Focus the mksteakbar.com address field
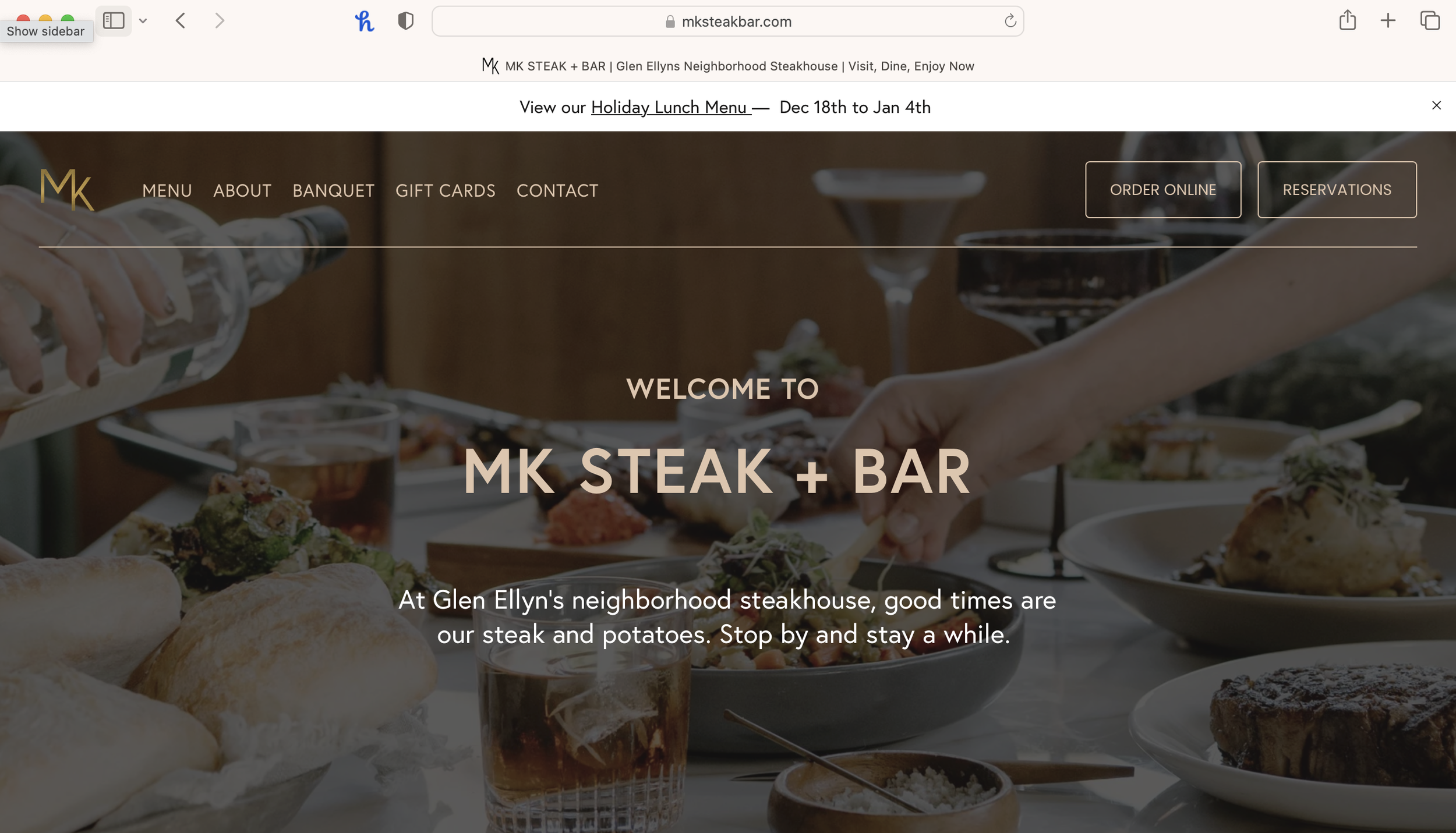This screenshot has width=1456, height=833. [x=727, y=22]
